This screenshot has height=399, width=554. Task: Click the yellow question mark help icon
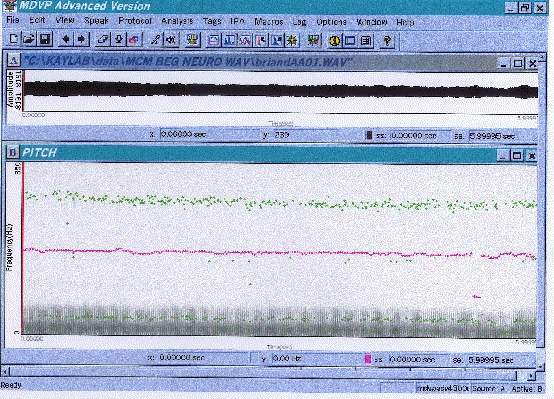[x=388, y=41]
